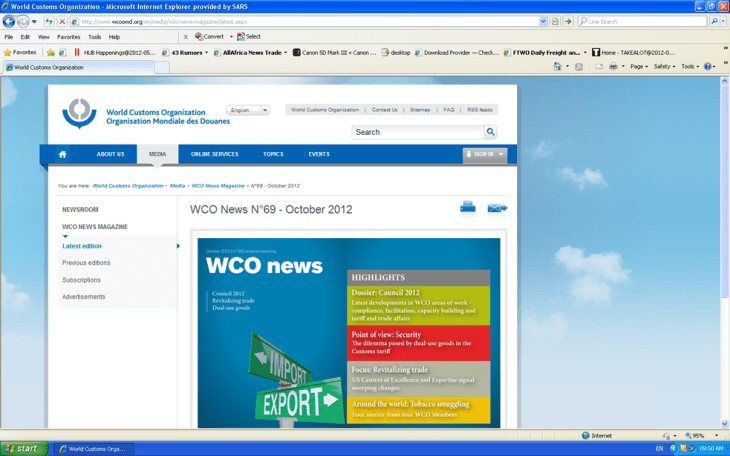The width and height of the screenshot is (730, 456).
Task: Open the ABOUT US navigation item
Action: click(x=110, y=154)
